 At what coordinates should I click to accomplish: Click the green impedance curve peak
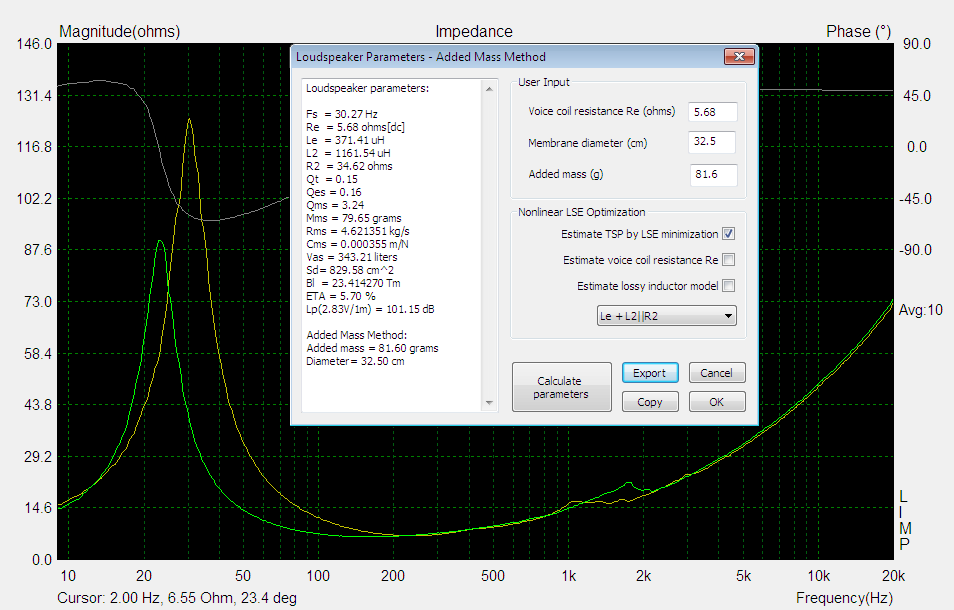pos(160,242)
